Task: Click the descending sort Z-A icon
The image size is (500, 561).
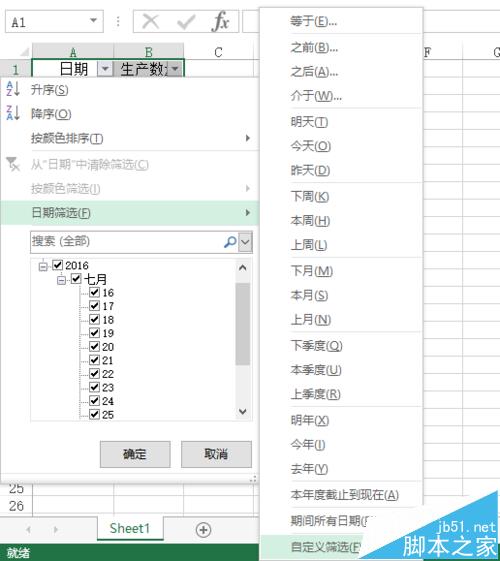Action: click(x=13, y=113)
